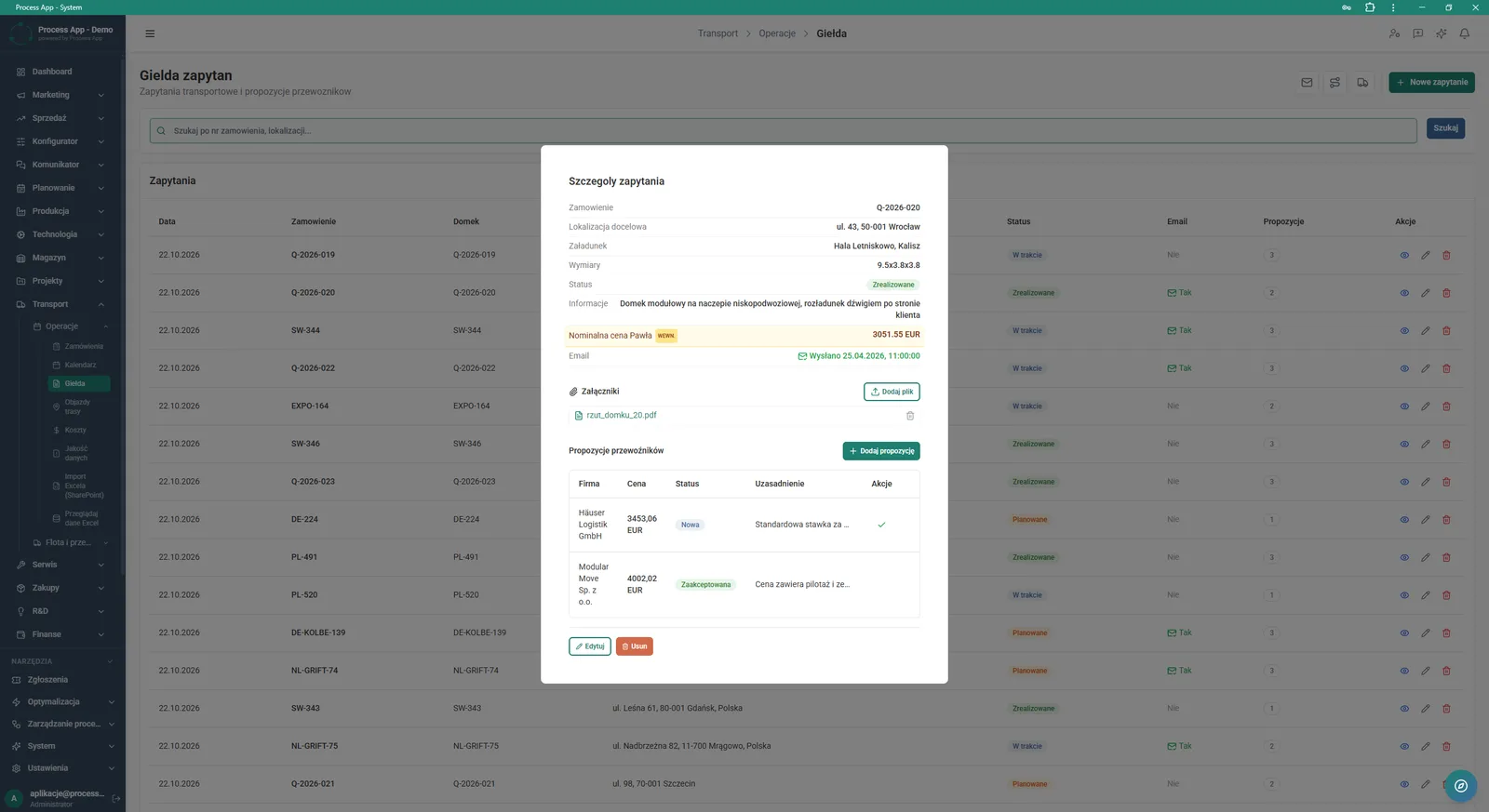Click the browser extensions puzzle icon in title bar

[1370, 7]
